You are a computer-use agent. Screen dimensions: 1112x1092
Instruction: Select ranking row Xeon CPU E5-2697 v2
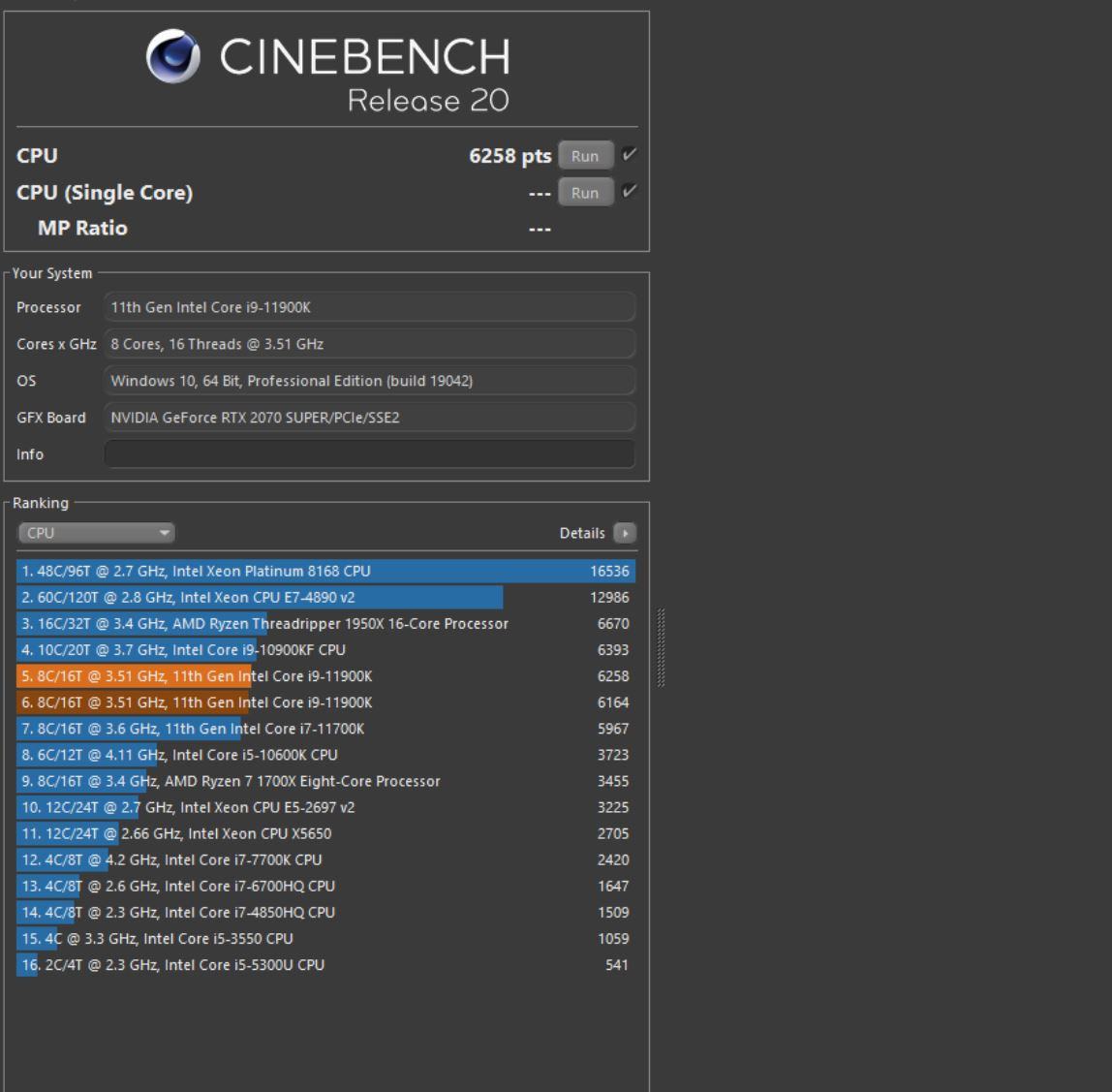pyautogui.click(x=326, y=807)
